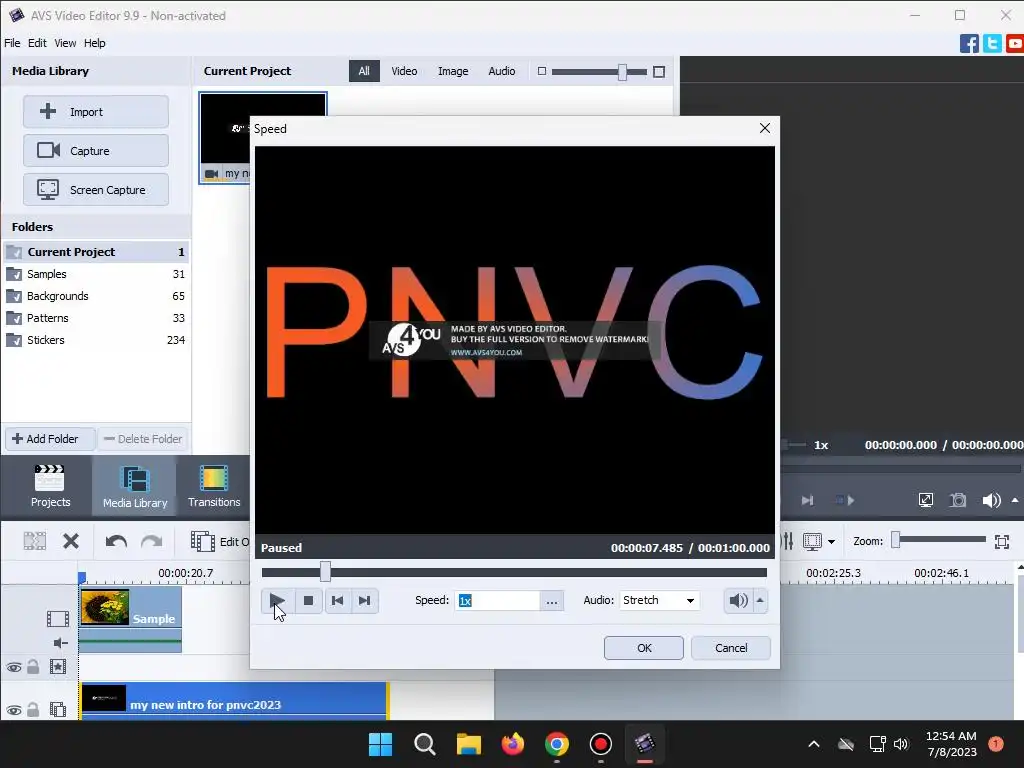1024x768 pixels.
Task: Open the Edit menu
Action: tap(37, 43)
